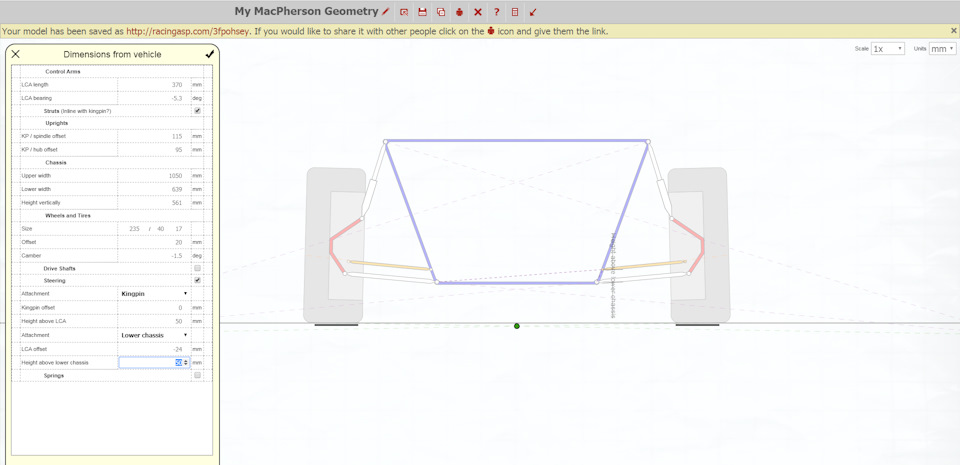Image resolution: width=960 pixels, height=465 pixels.
Task: Click the floppy disk save icon
Action: [422, 12]
